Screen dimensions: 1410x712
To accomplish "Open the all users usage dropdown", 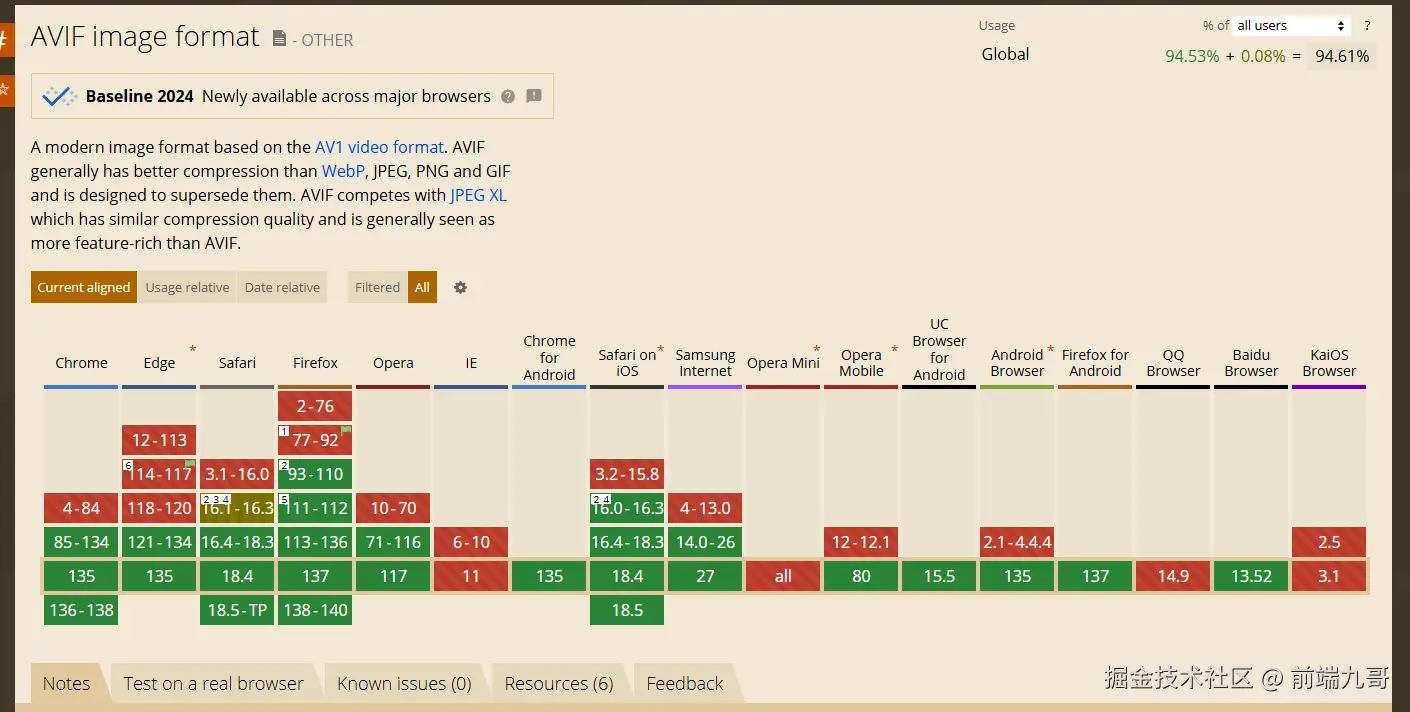I will tap(1291, 26).
